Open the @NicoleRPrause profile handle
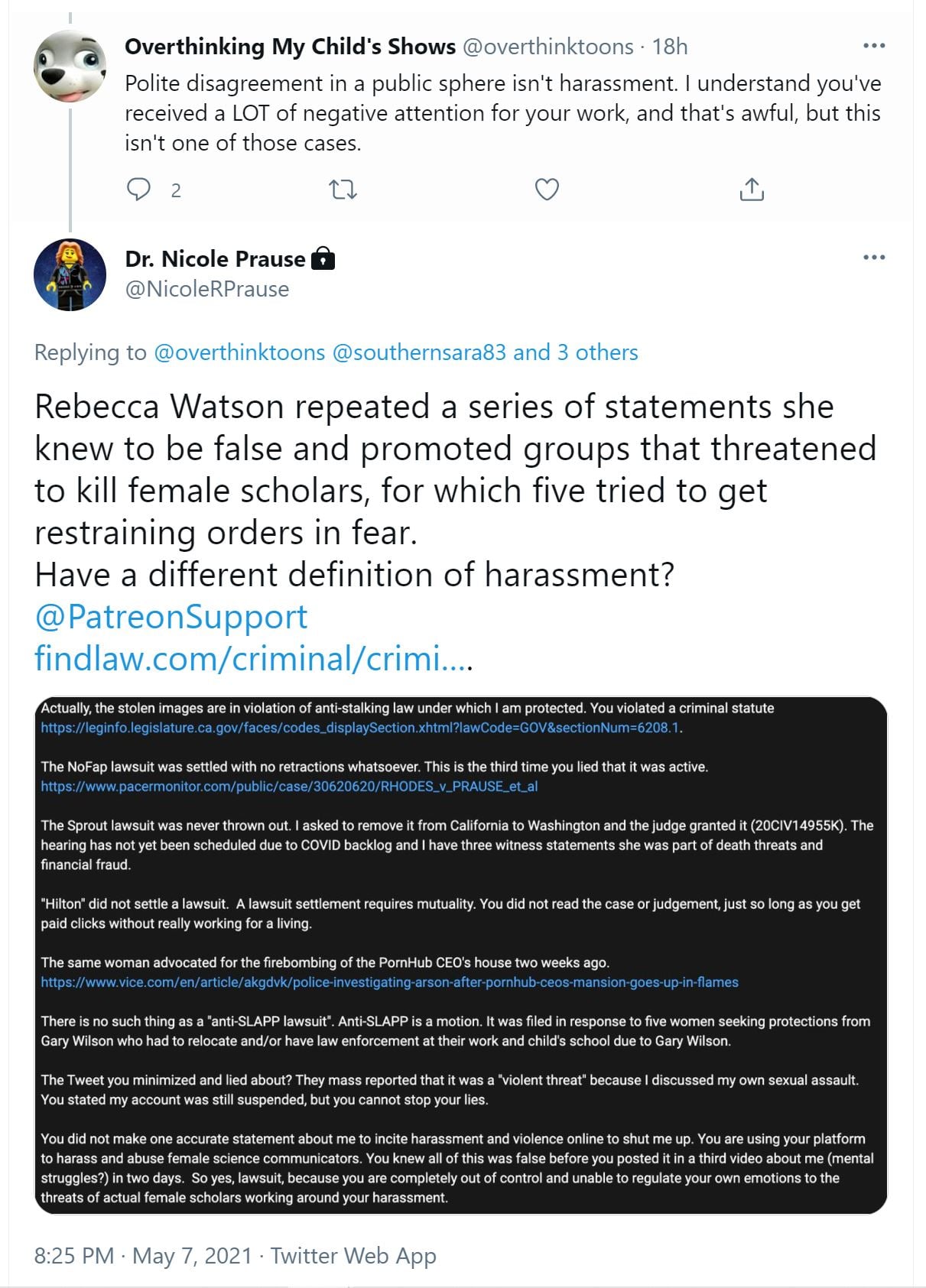The width and height of the screenshot is (926, 1288). 207,289
